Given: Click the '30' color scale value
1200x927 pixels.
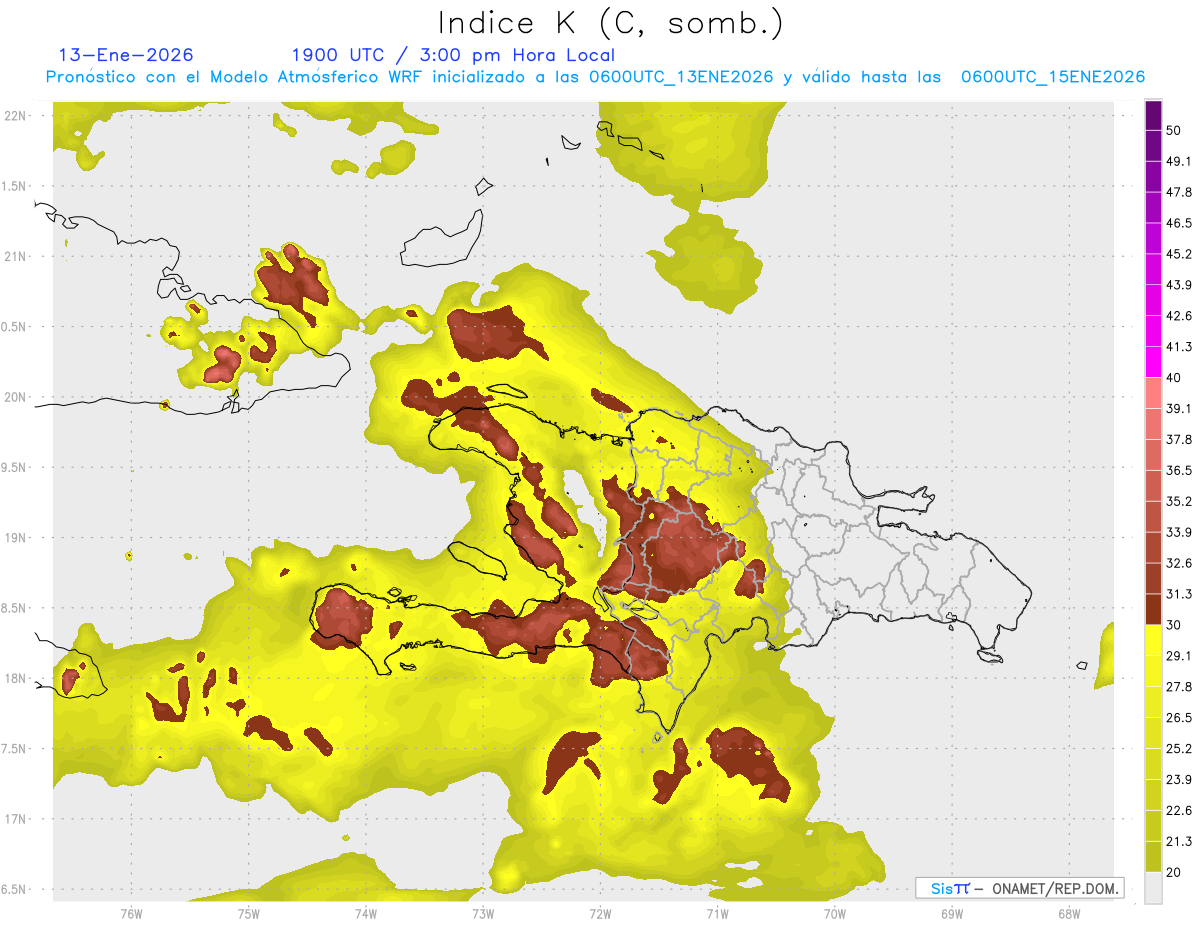Looking at the screenshot, I should [x=1174, y=624].
